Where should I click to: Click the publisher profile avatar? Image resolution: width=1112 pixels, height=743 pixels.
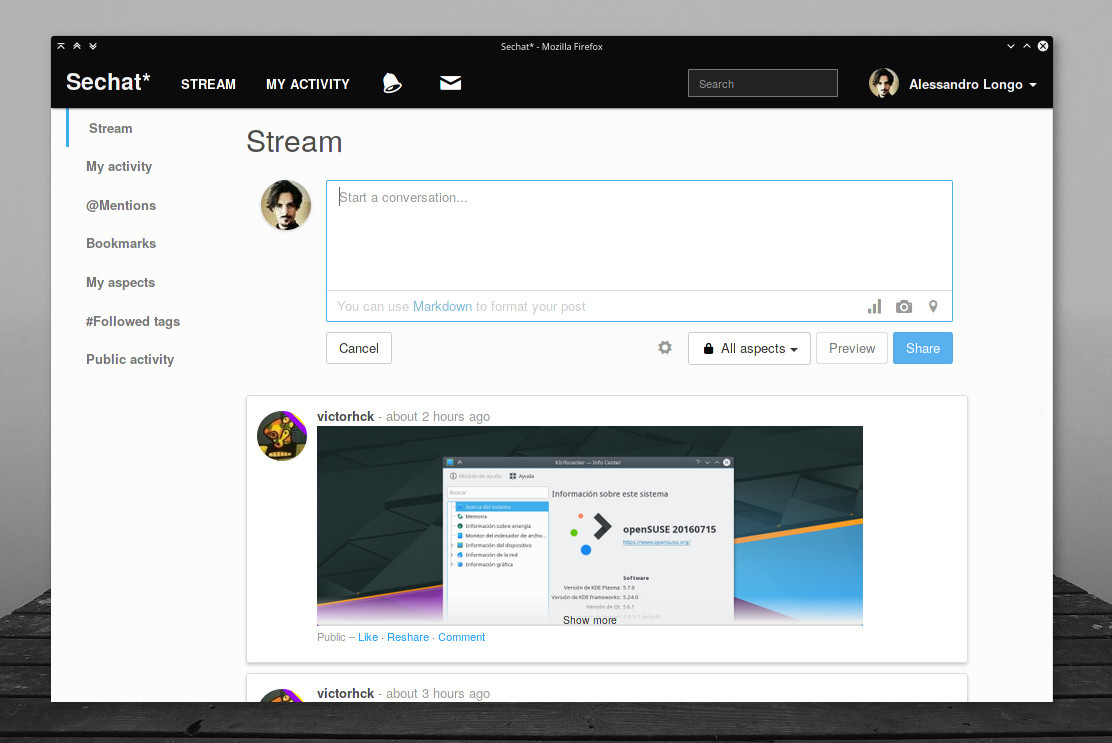(286, 205)
